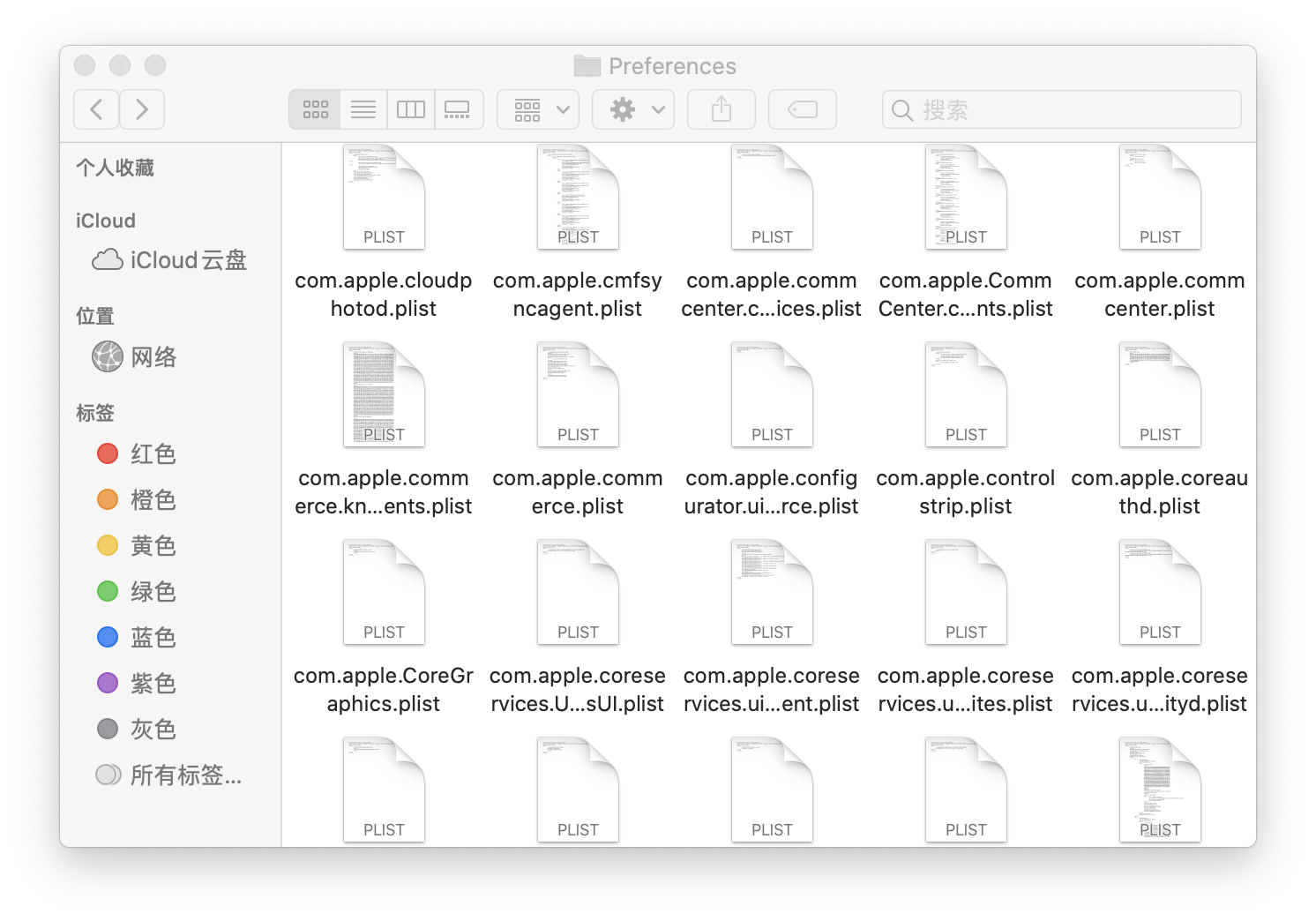Click the com.apple.commcenter.plist filename label

pyautogui.click(x=1160, y=295)
